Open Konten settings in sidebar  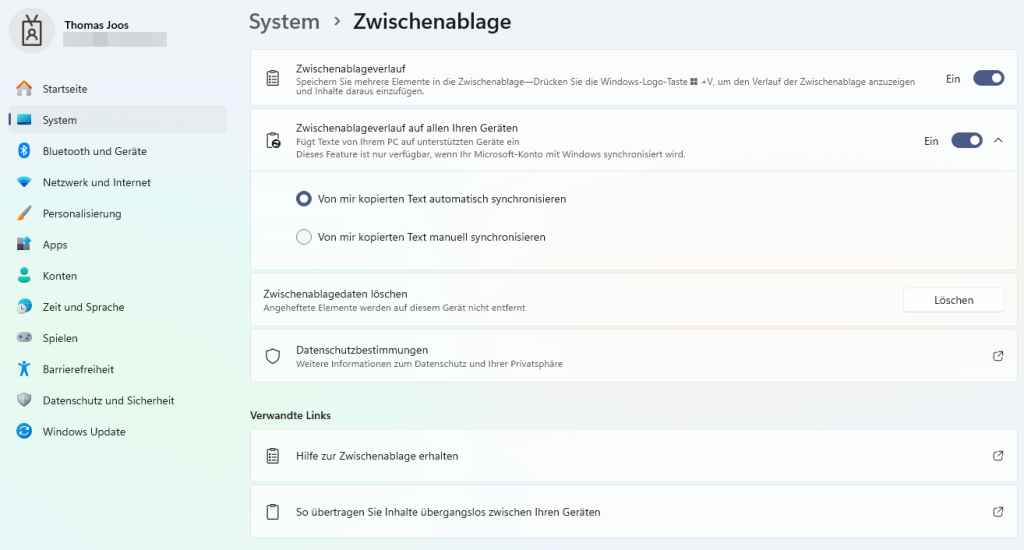[118, 276]
